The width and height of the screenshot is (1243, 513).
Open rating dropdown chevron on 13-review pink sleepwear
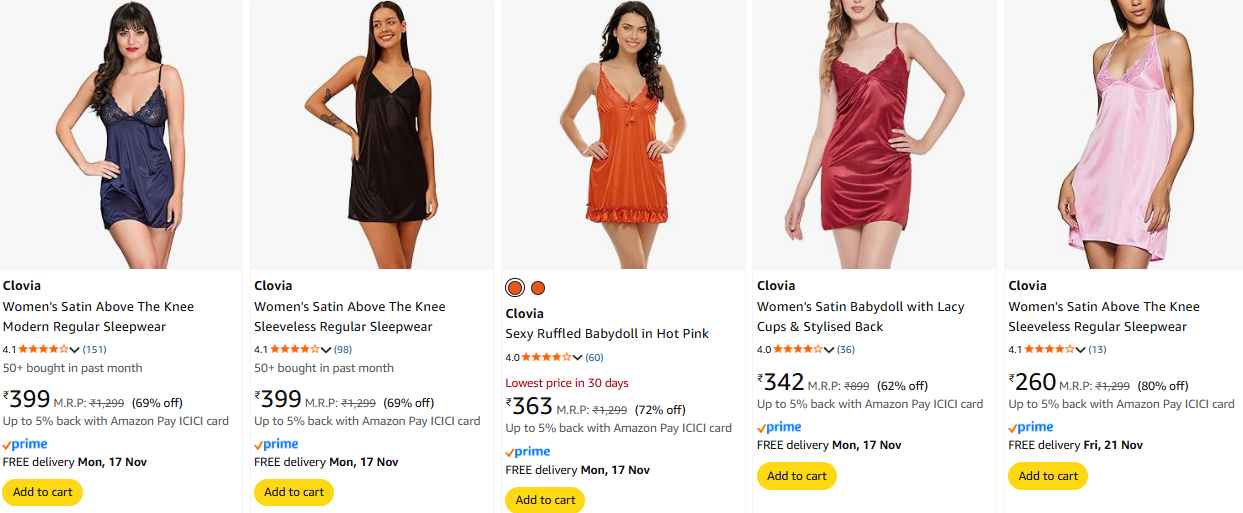[x=1081, y=350]
